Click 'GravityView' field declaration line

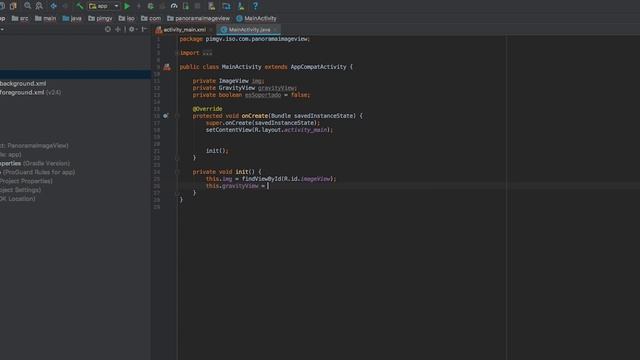(245, 88)
